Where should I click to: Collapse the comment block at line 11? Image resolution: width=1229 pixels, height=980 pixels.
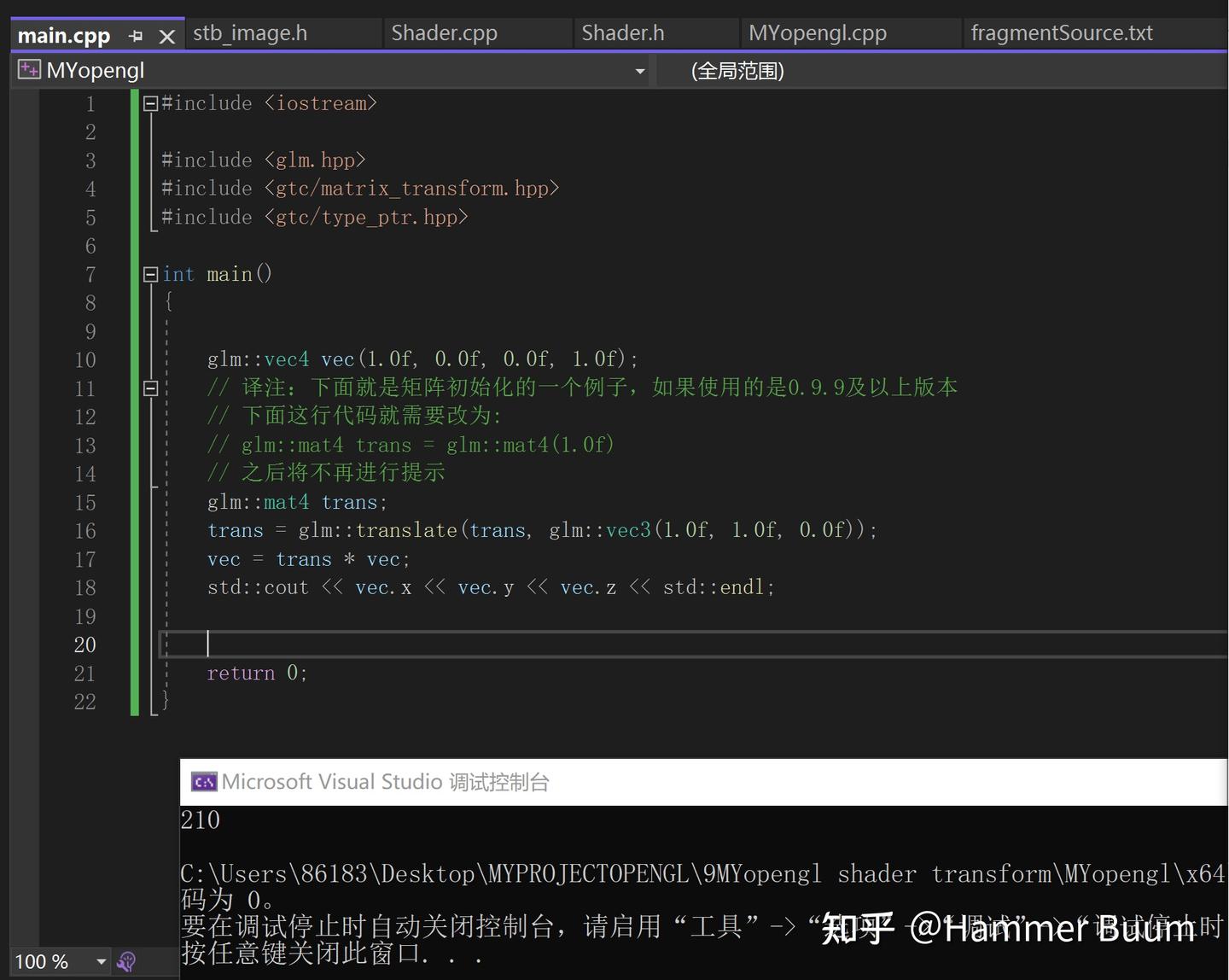click(149, 388)
